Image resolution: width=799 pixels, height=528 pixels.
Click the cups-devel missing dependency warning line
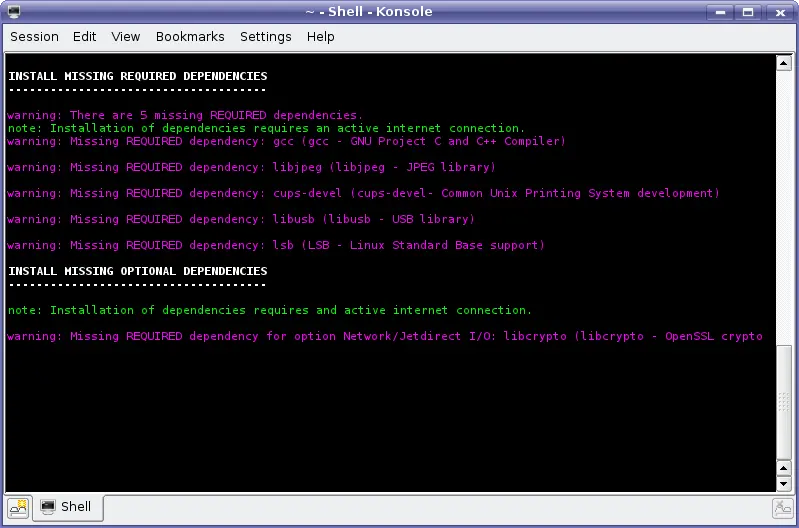click(363, 193)
